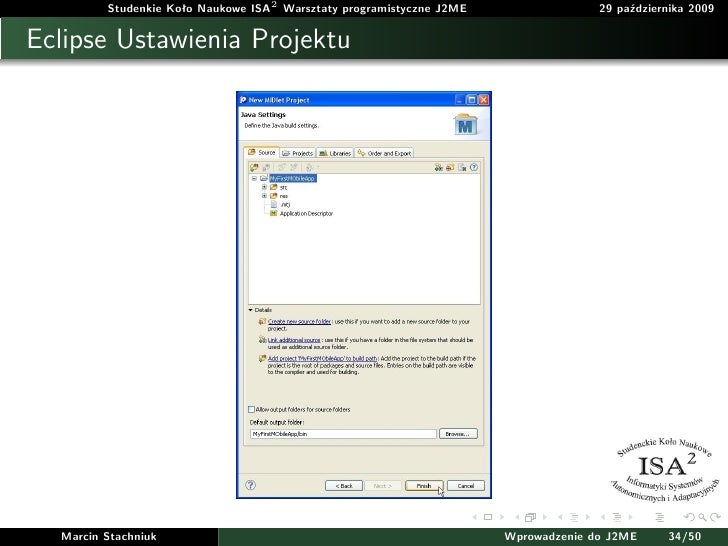The width and height of the screenshot is (728, 546).
Task: Click the Link Additional Source icon at toolbar right
Action: (438, 168)
